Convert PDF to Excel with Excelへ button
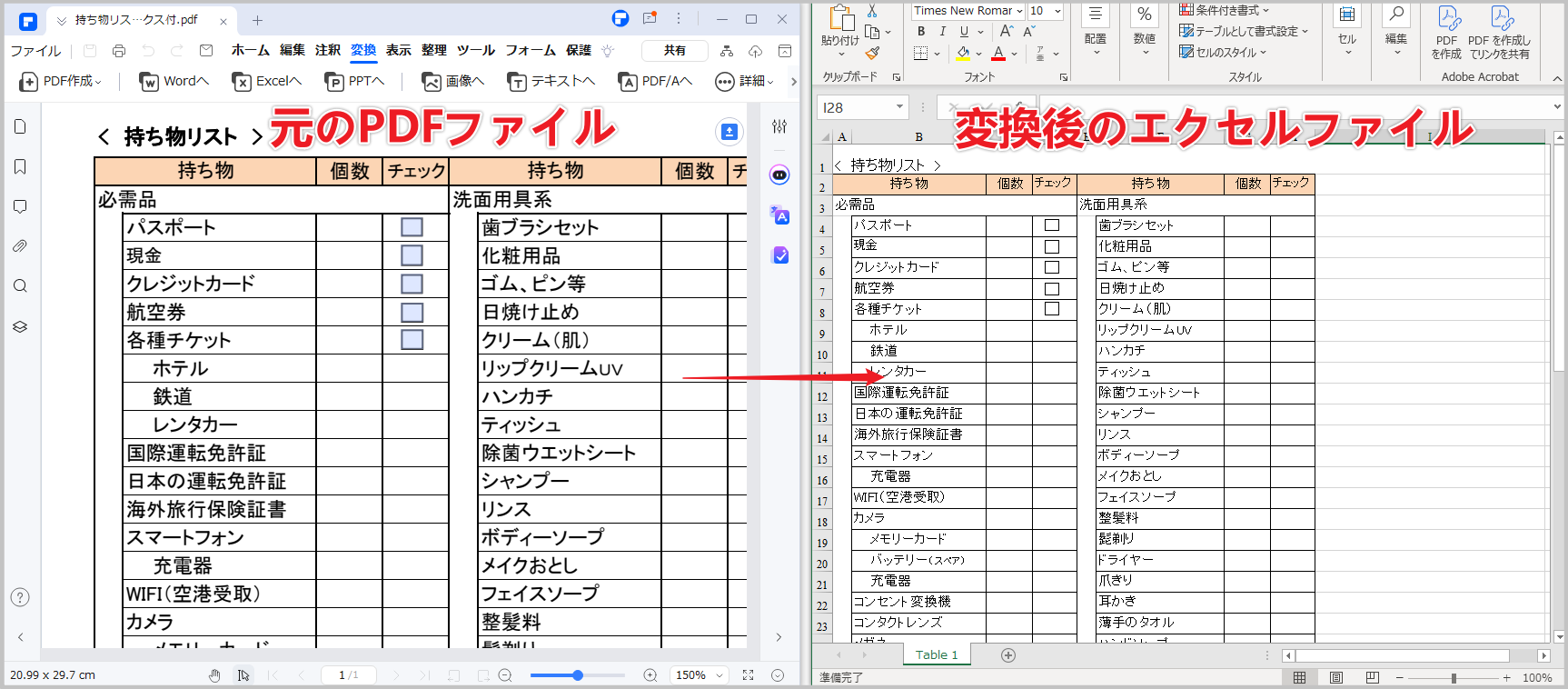Screen dimensions: 1568x689 point(267,82)
